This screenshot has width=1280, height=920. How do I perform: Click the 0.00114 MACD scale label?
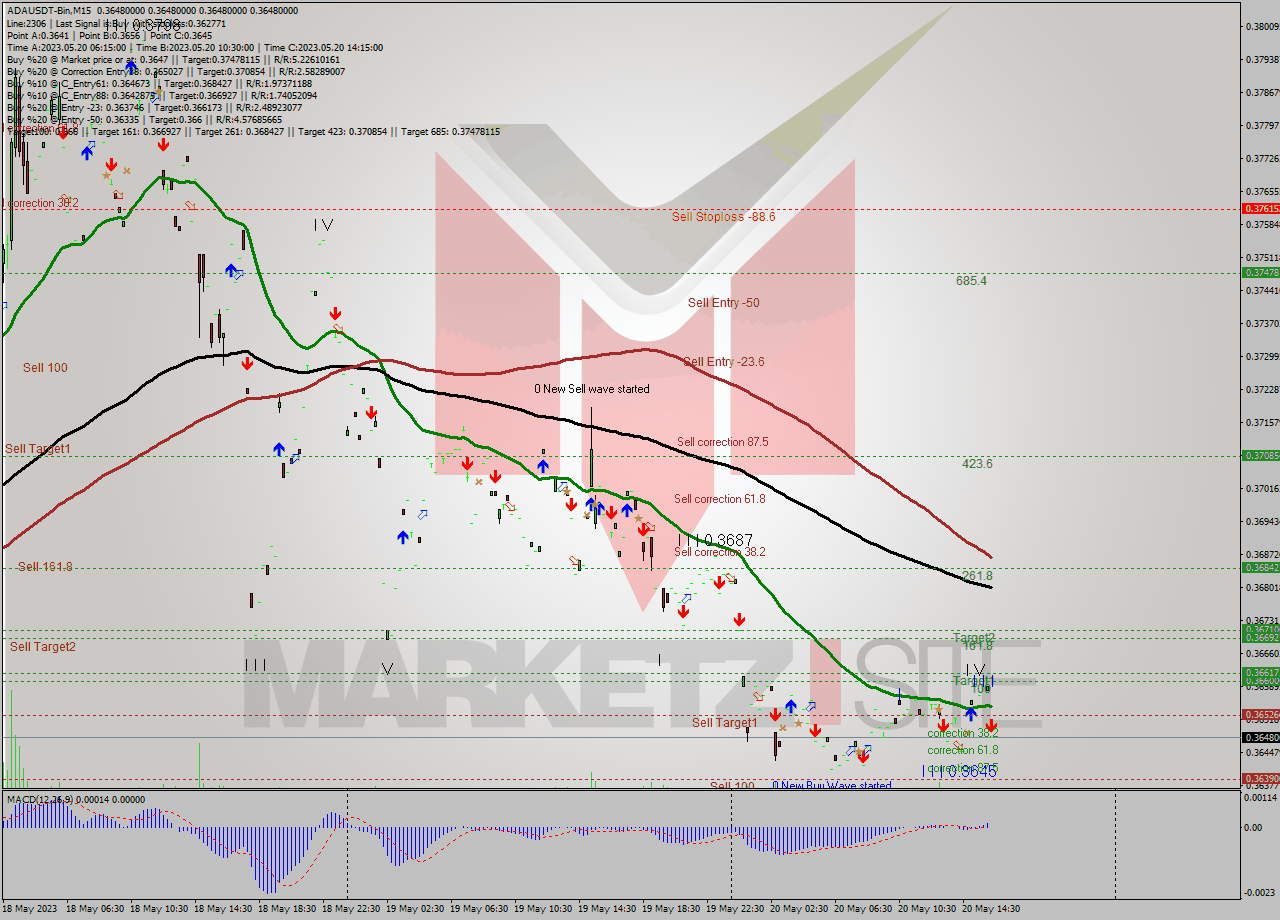(x=1261, y=798)
